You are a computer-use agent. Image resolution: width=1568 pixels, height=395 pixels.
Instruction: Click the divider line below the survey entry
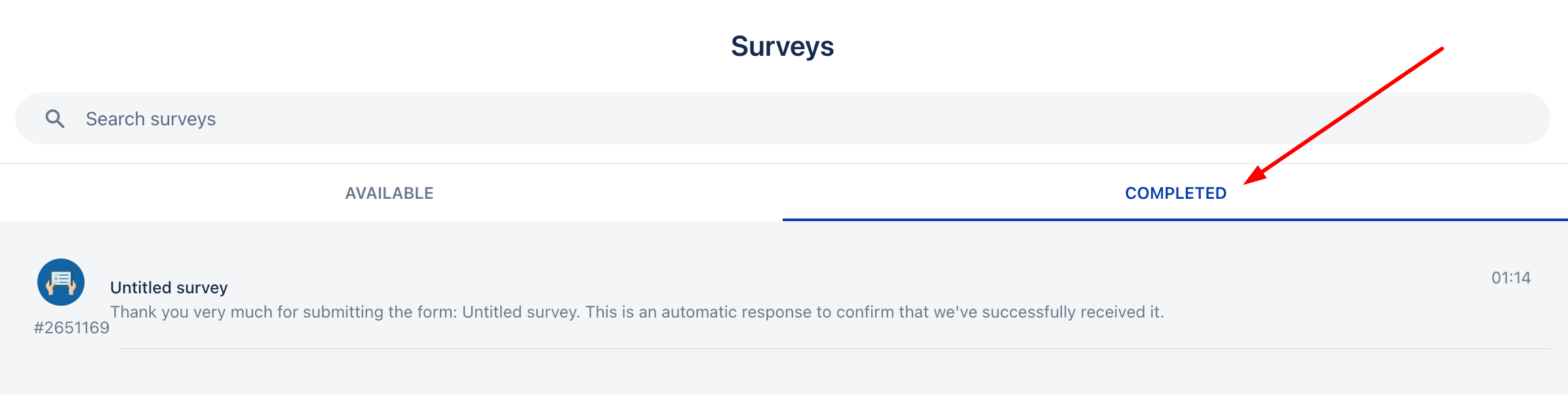834,348
